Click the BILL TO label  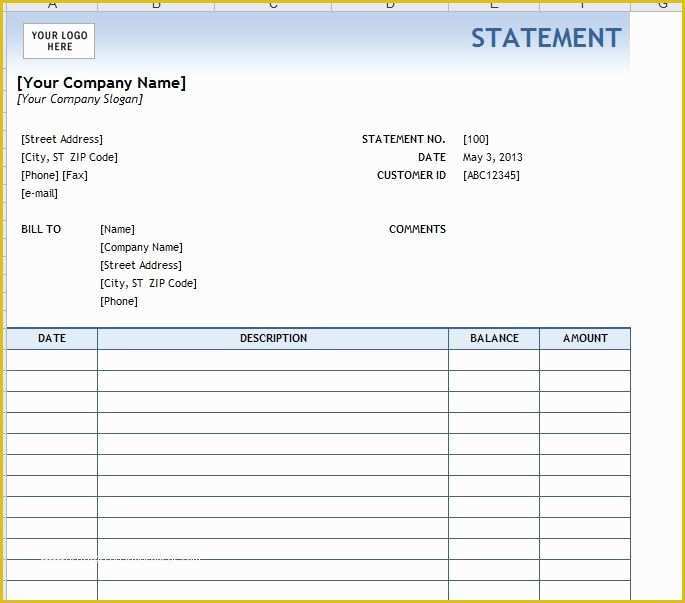(41, 229)
